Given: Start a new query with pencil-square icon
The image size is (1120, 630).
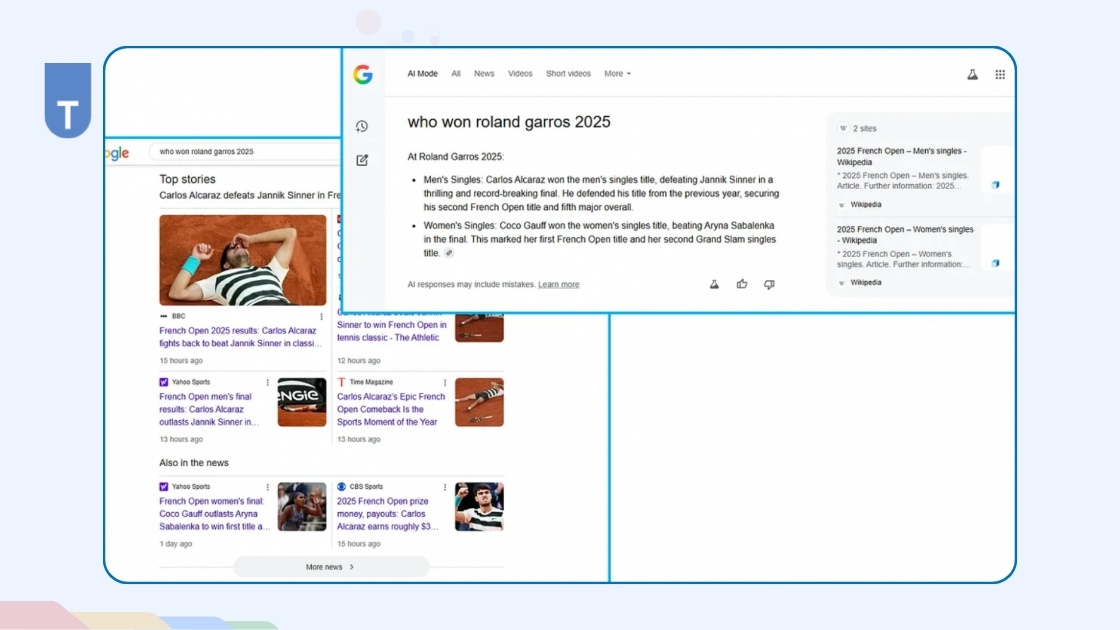Looking at the screenshot, I should (362, 160).
